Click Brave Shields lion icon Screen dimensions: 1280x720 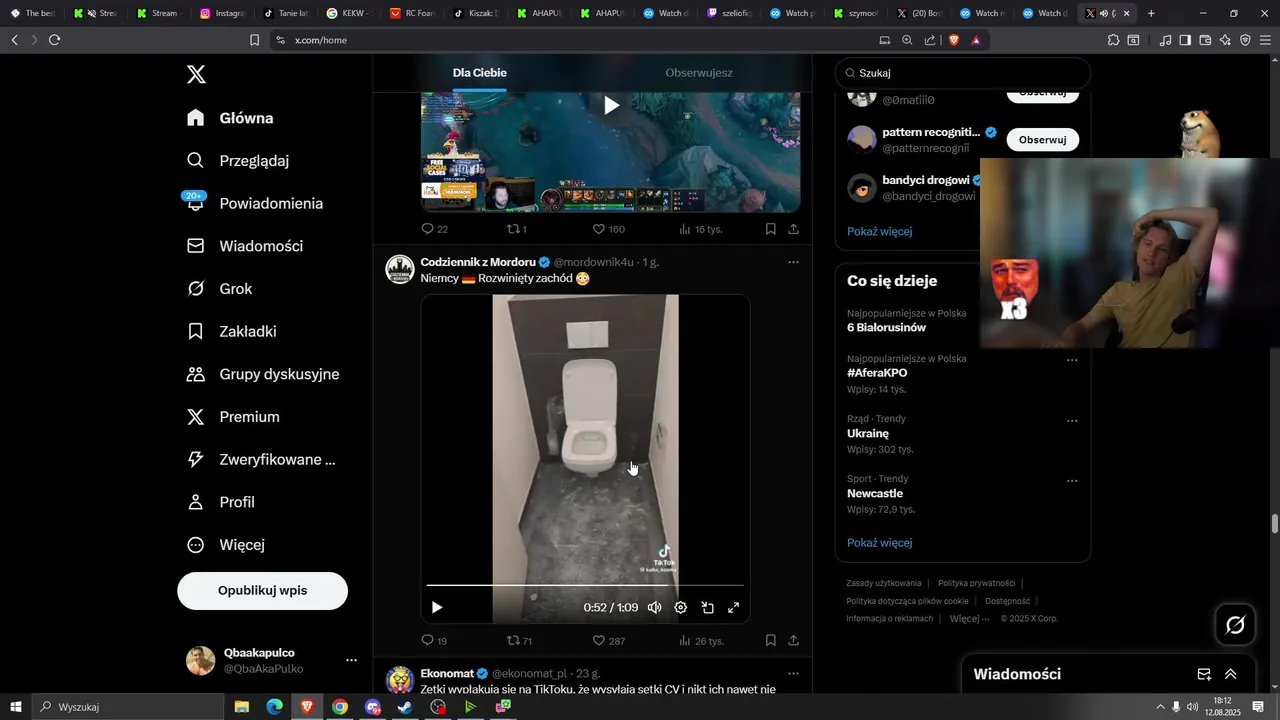(953, 40)
